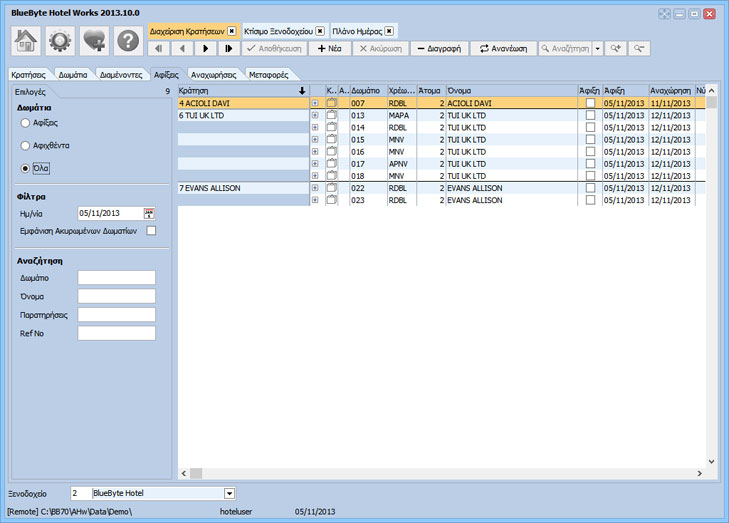Tick Άφιξη checkbox for room 007

pos(590,103)
